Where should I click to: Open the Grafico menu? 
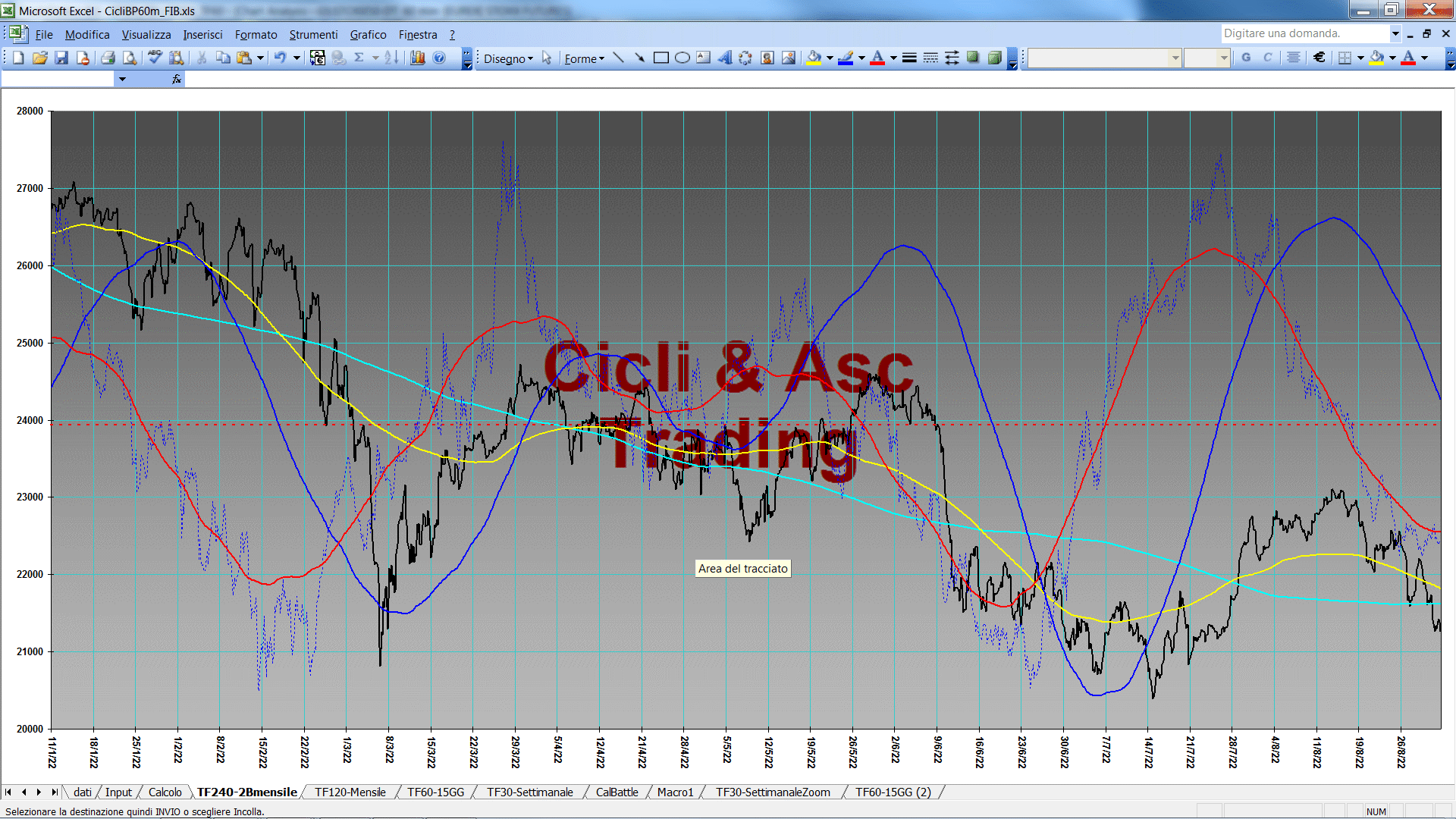point(368,35)
